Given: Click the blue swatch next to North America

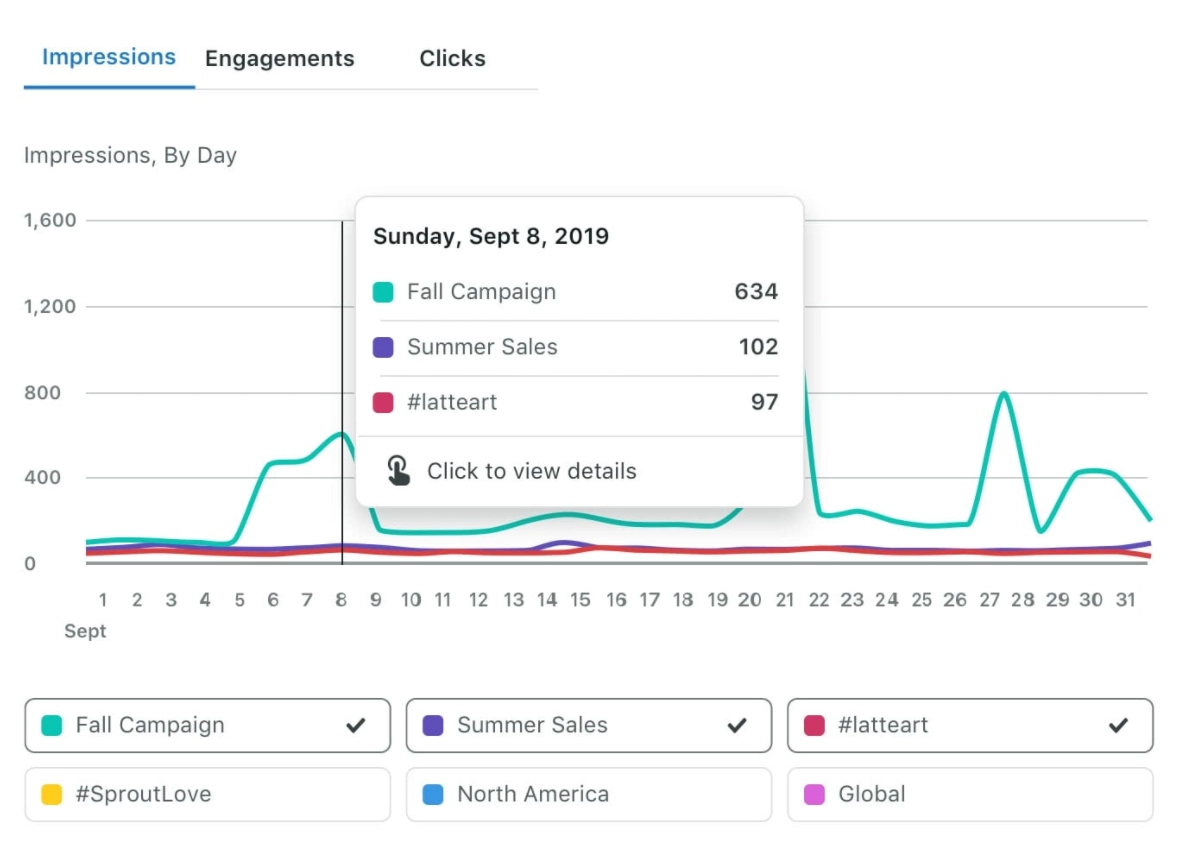Looking at the screenshot, I should tap(434, 794).
